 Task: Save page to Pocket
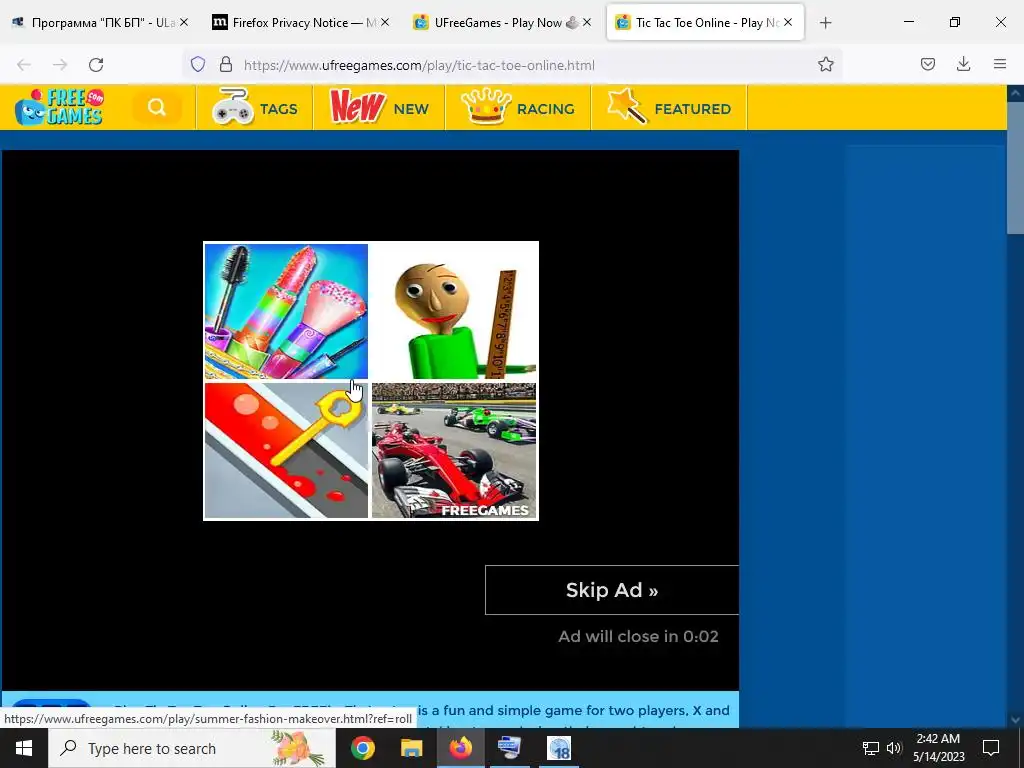tap(928, 64)
